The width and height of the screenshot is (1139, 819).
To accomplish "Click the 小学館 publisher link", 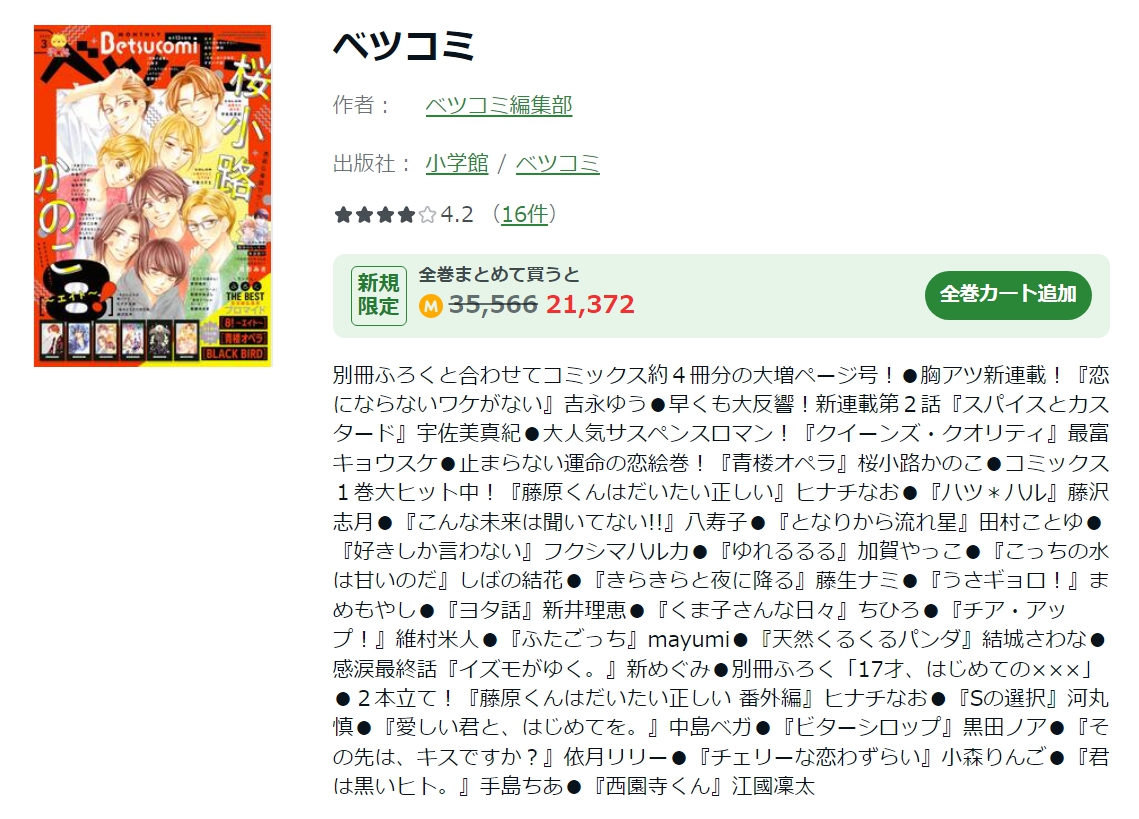I will tap(456, 164).
